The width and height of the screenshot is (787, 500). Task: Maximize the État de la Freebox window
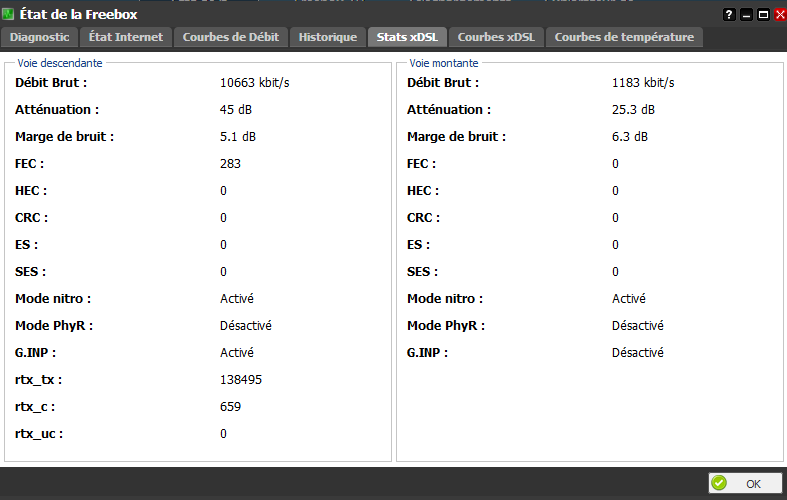(763, 15)
